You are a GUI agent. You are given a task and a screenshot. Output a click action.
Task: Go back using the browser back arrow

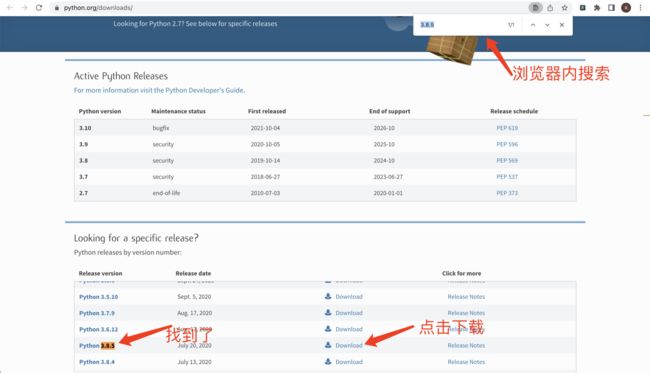(x=10, y=7)
